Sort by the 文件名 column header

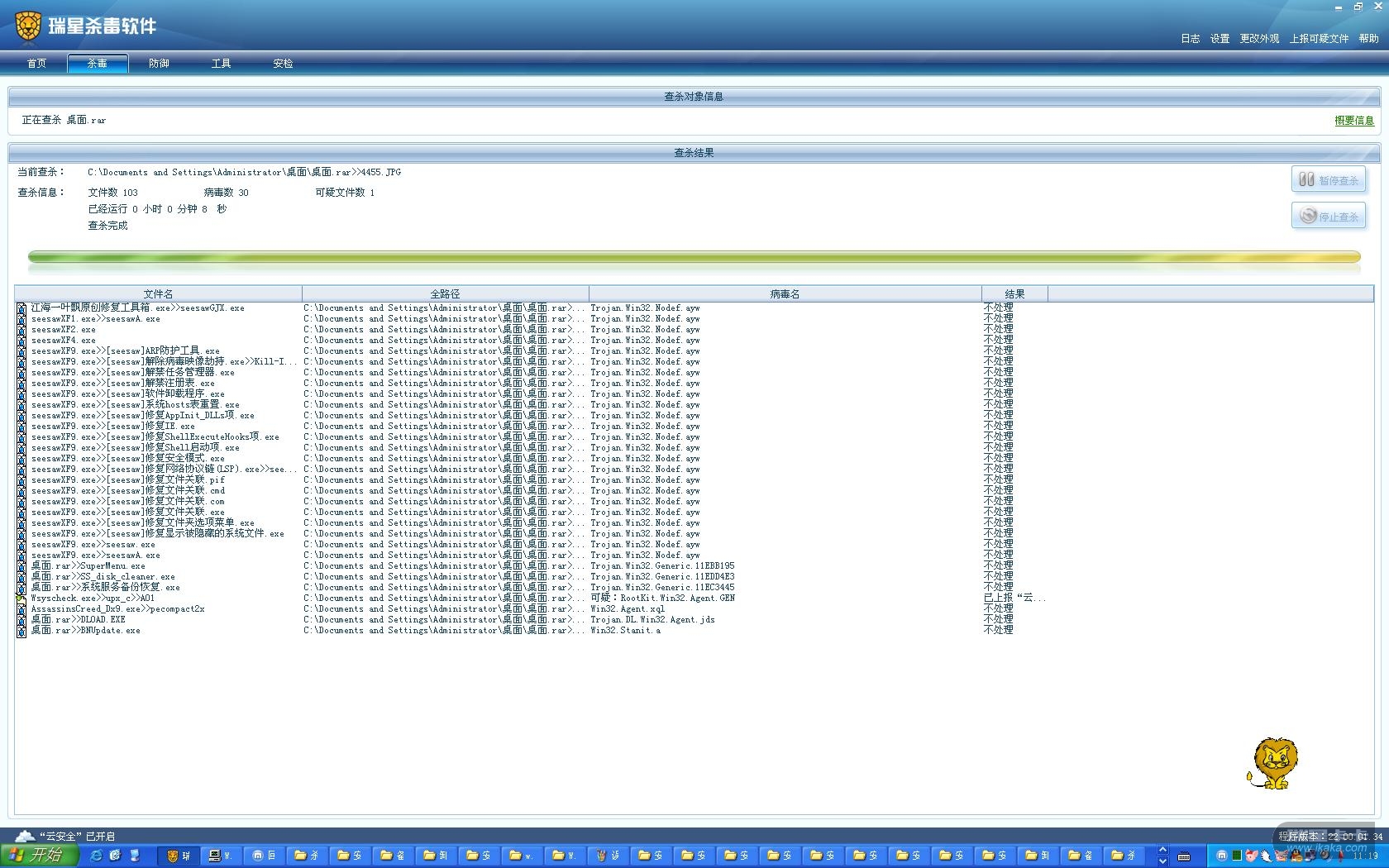coord(158,293)
